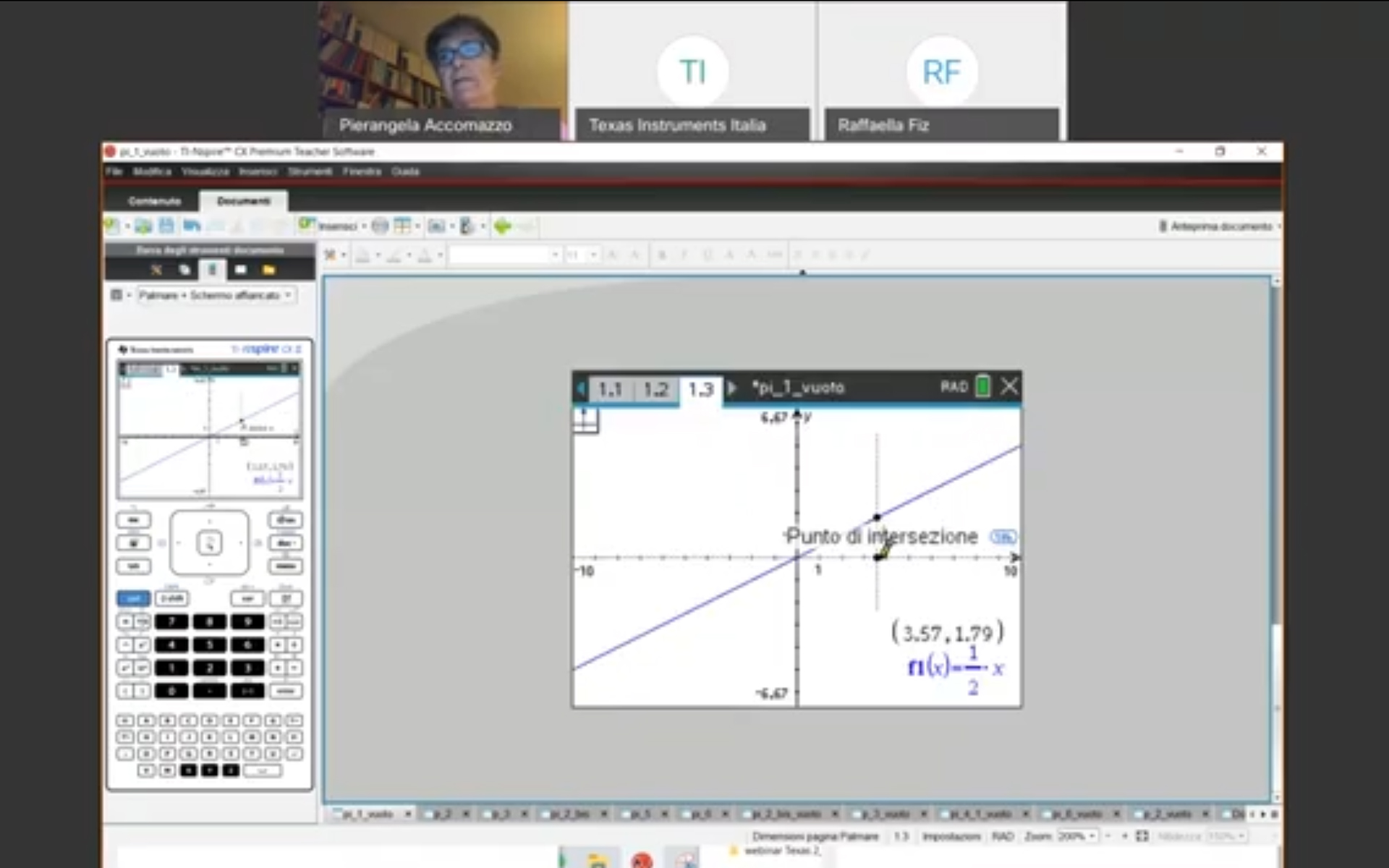Click the Impostazioni link in status bar
1389x868 pixels.
coord(951,835)
